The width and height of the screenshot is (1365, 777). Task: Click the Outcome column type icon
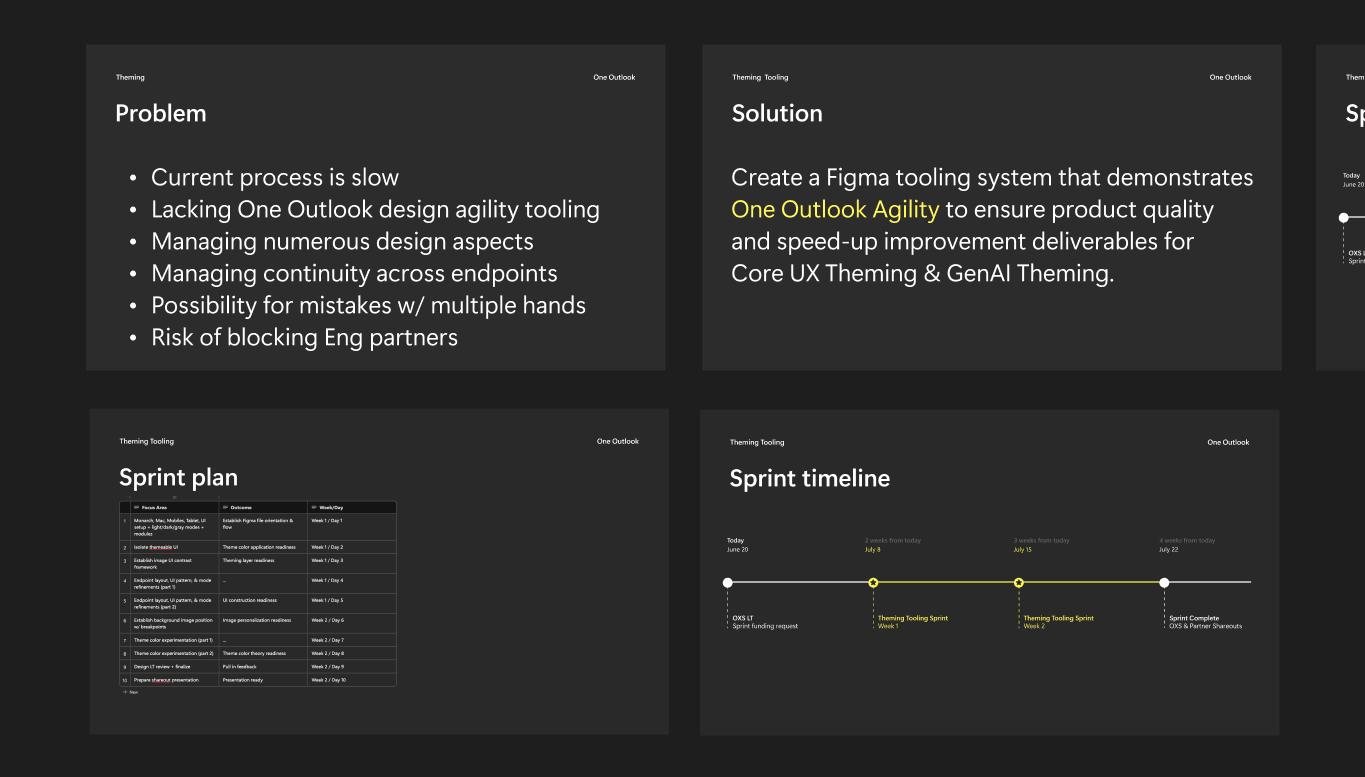225,508
